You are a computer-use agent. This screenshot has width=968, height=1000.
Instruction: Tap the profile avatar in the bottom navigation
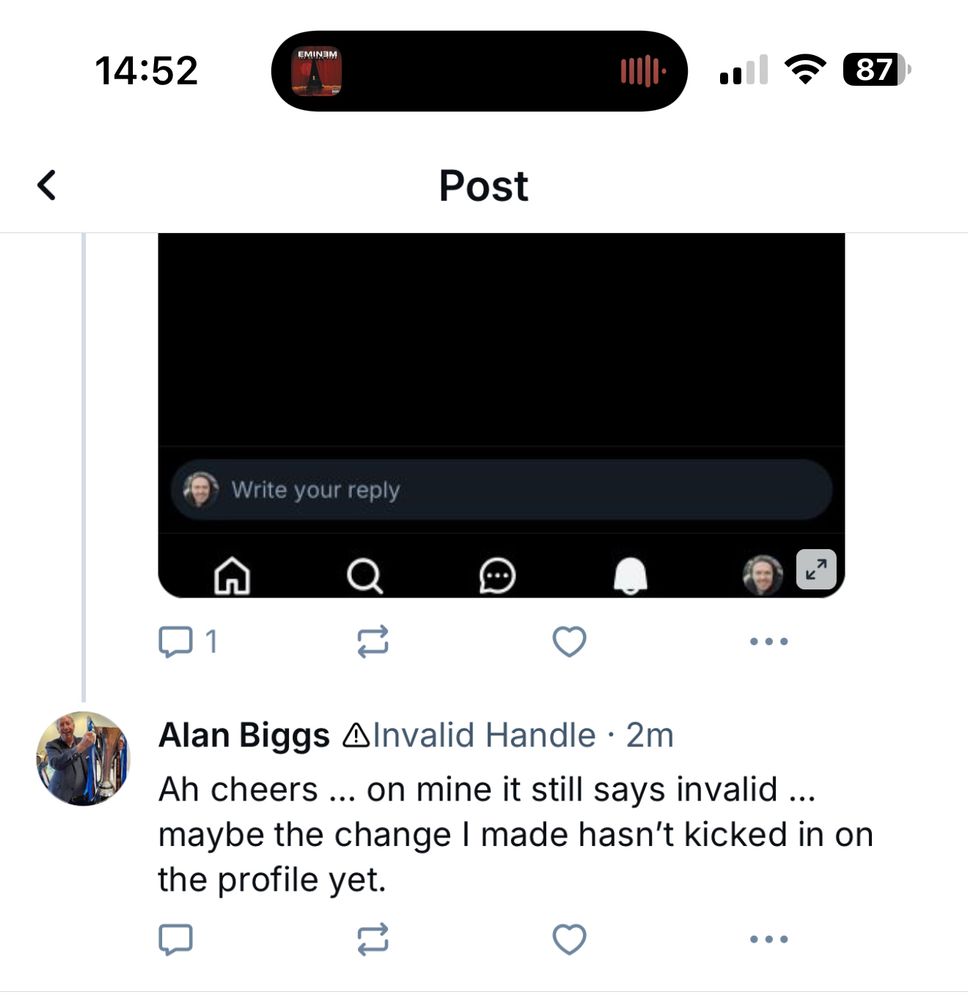pyautogui.click(x=765, y=575)
